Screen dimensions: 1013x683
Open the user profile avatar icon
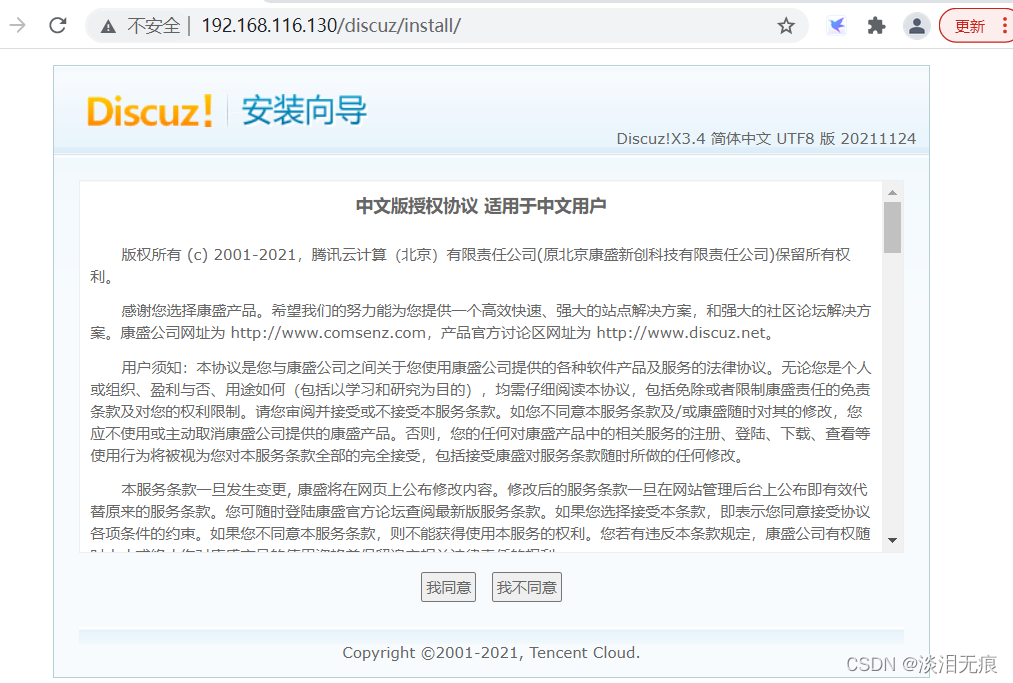(x=916, y=26)
